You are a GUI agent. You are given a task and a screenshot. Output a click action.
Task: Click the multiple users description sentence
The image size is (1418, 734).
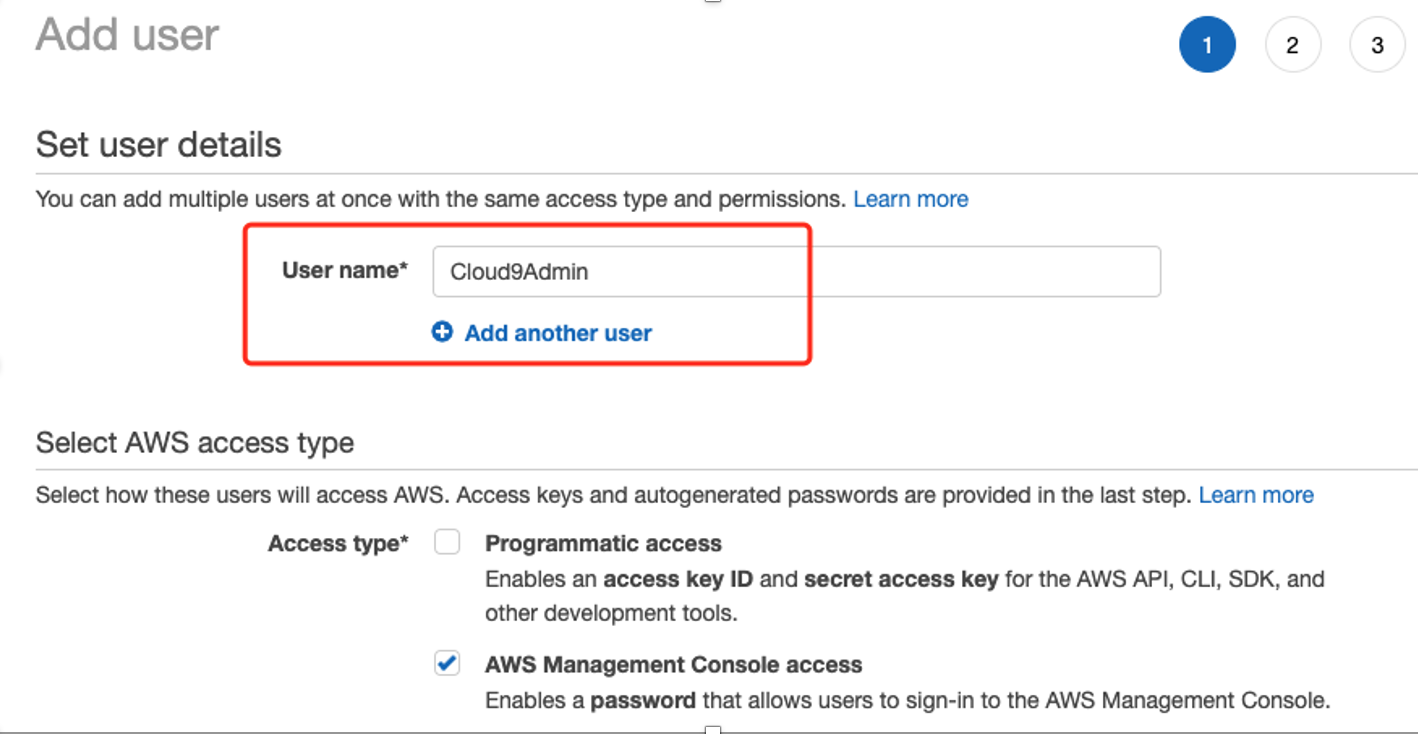point(441,199)
